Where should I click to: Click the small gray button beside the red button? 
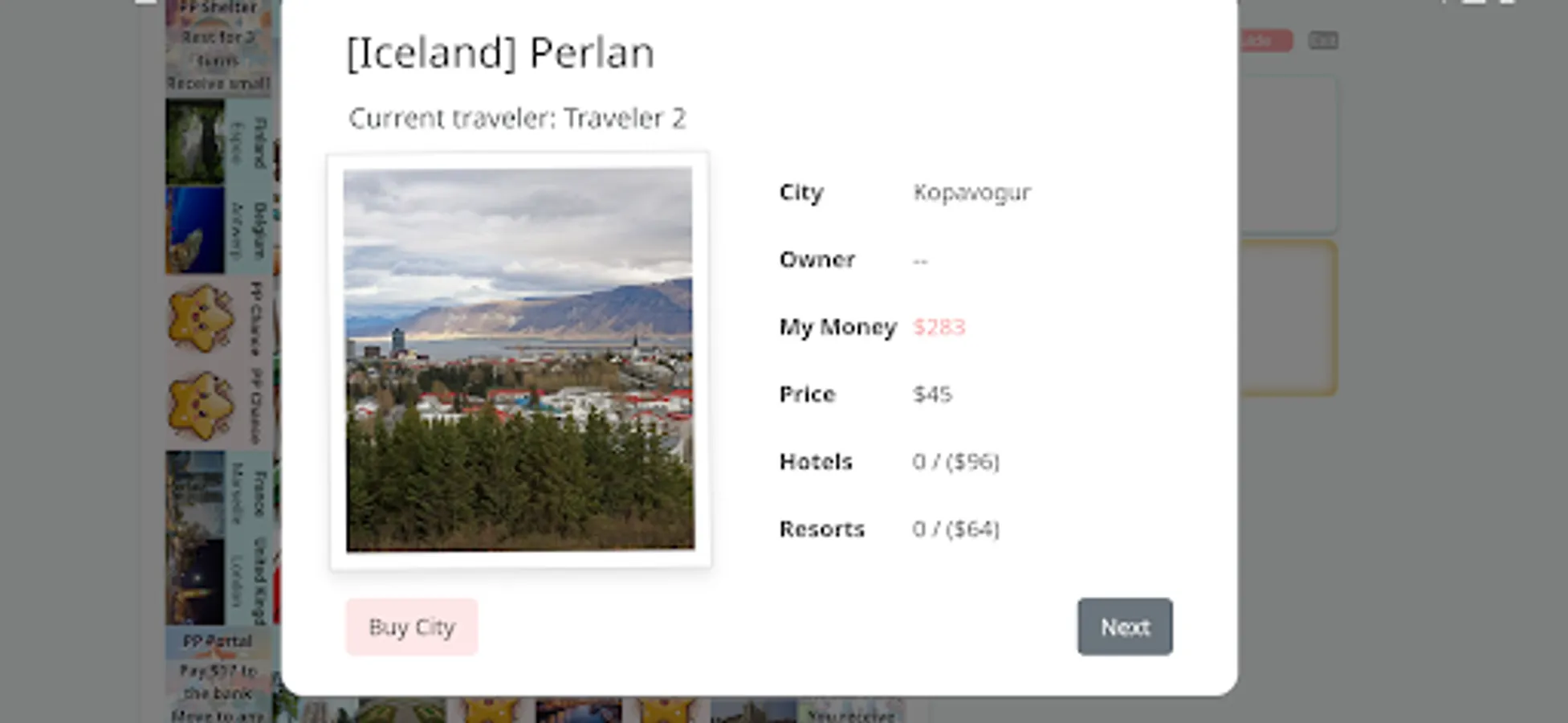click(1323, 40)
